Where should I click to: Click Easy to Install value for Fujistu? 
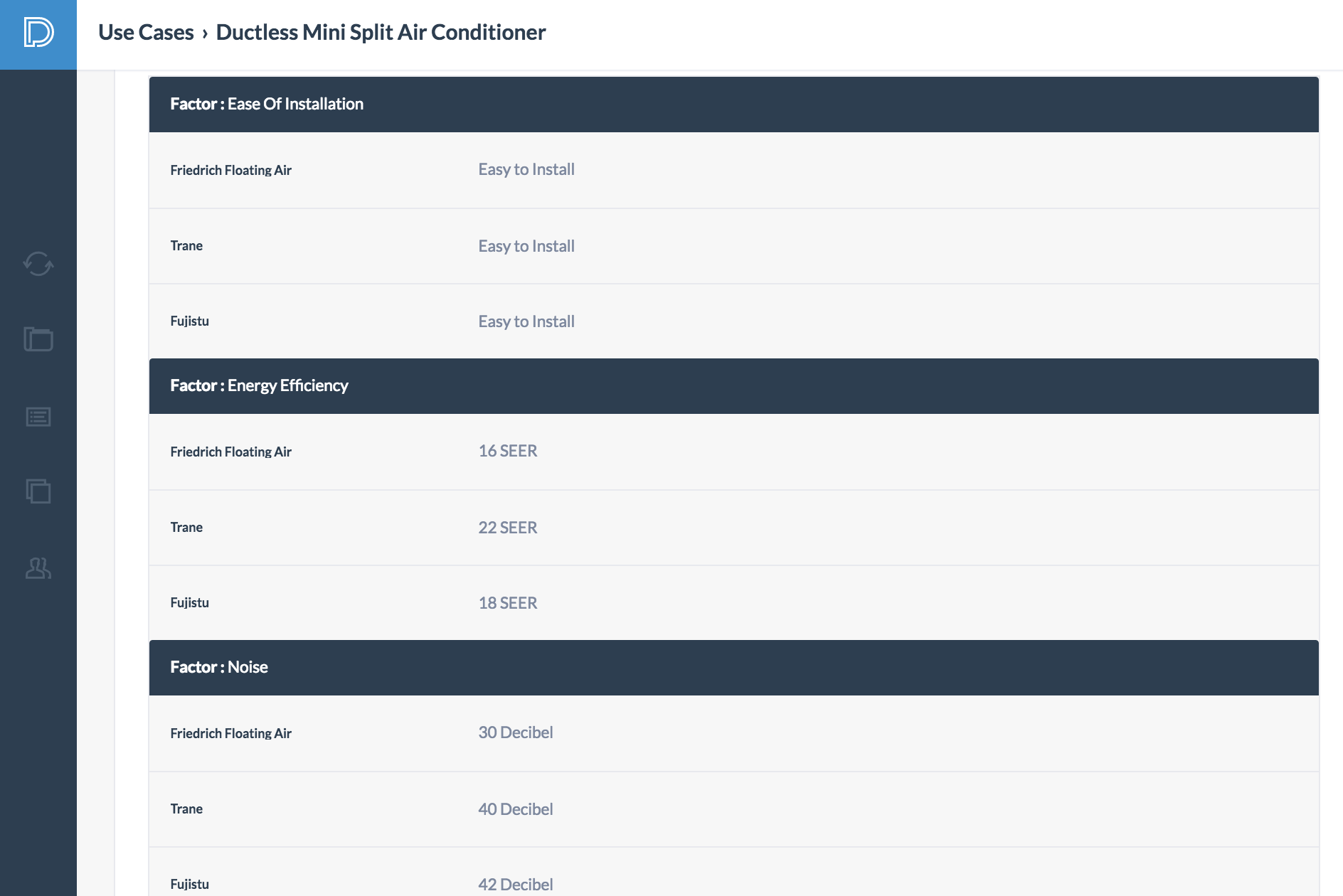[526, 321]
